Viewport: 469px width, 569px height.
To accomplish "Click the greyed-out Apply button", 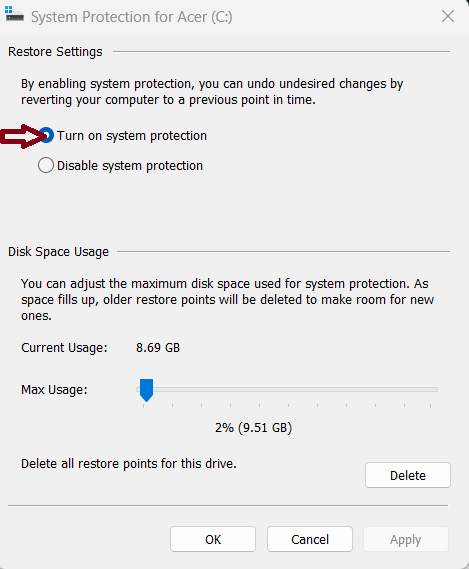I will click(405, 539).
